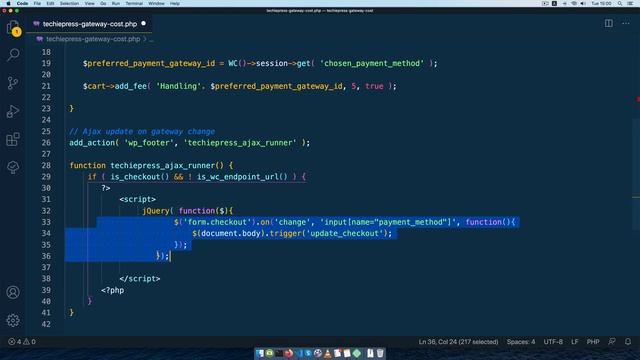
Task: Click the volume icon in menu bar
Action: click(583, 3)
